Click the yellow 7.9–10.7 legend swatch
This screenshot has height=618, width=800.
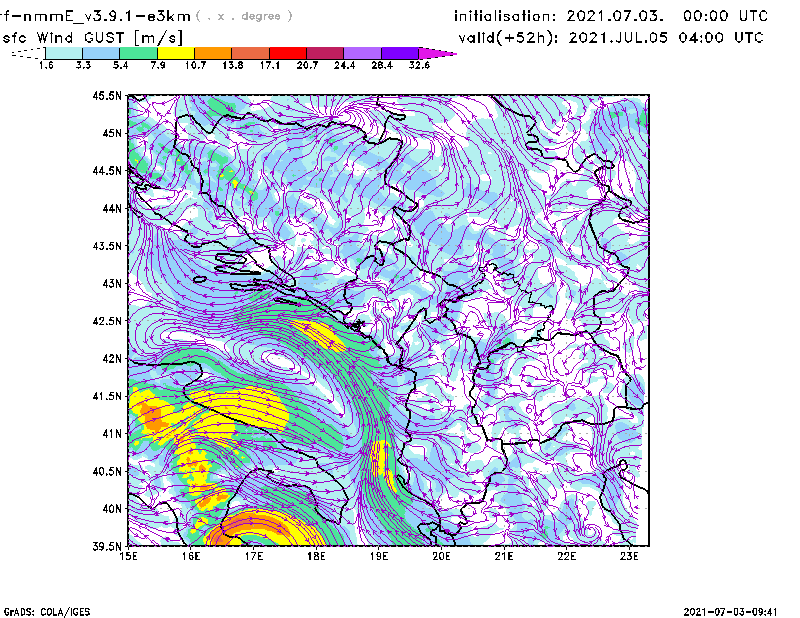[176, 53]
